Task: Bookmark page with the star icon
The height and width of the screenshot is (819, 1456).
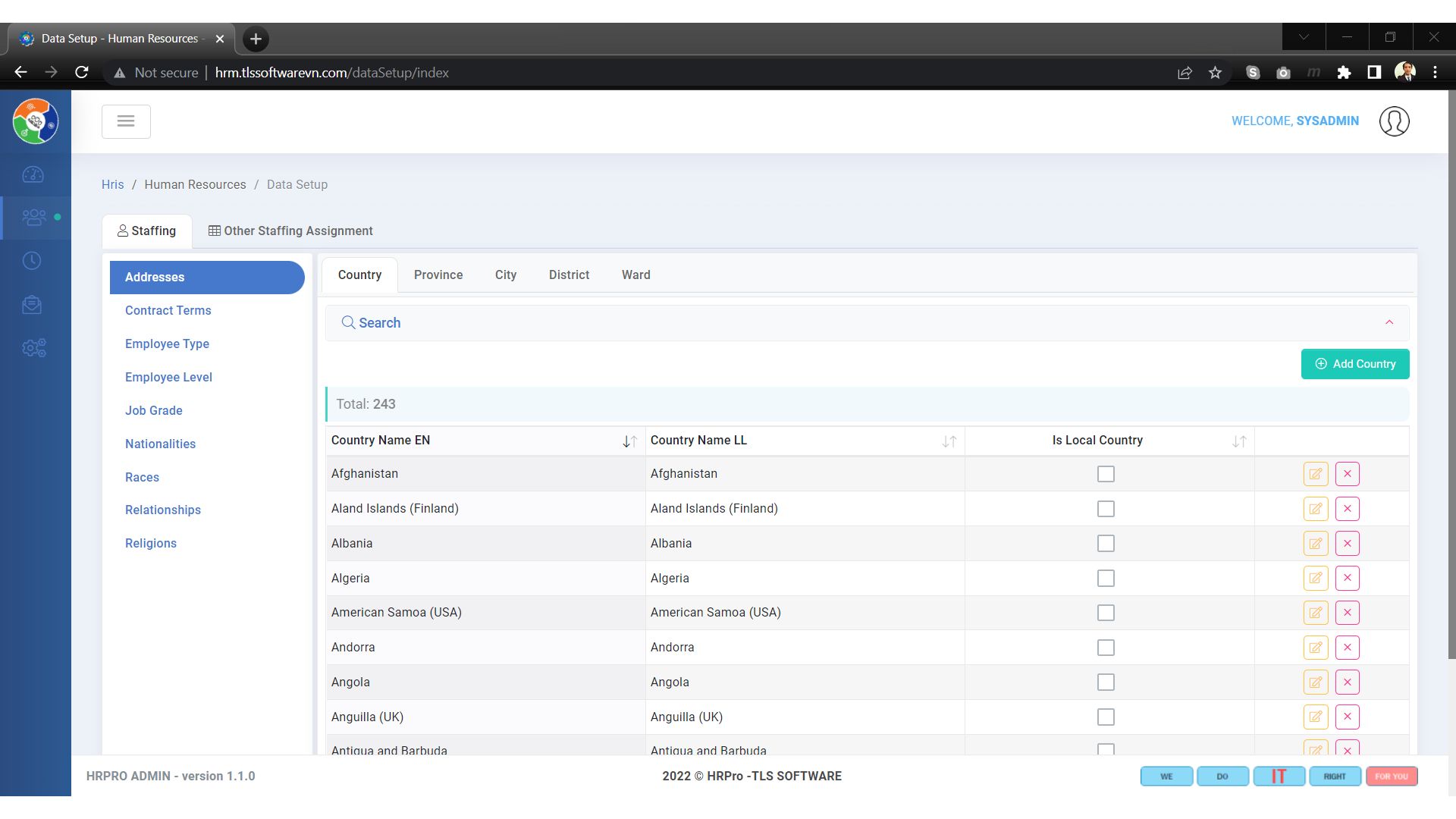Action: click(1215, 73)
